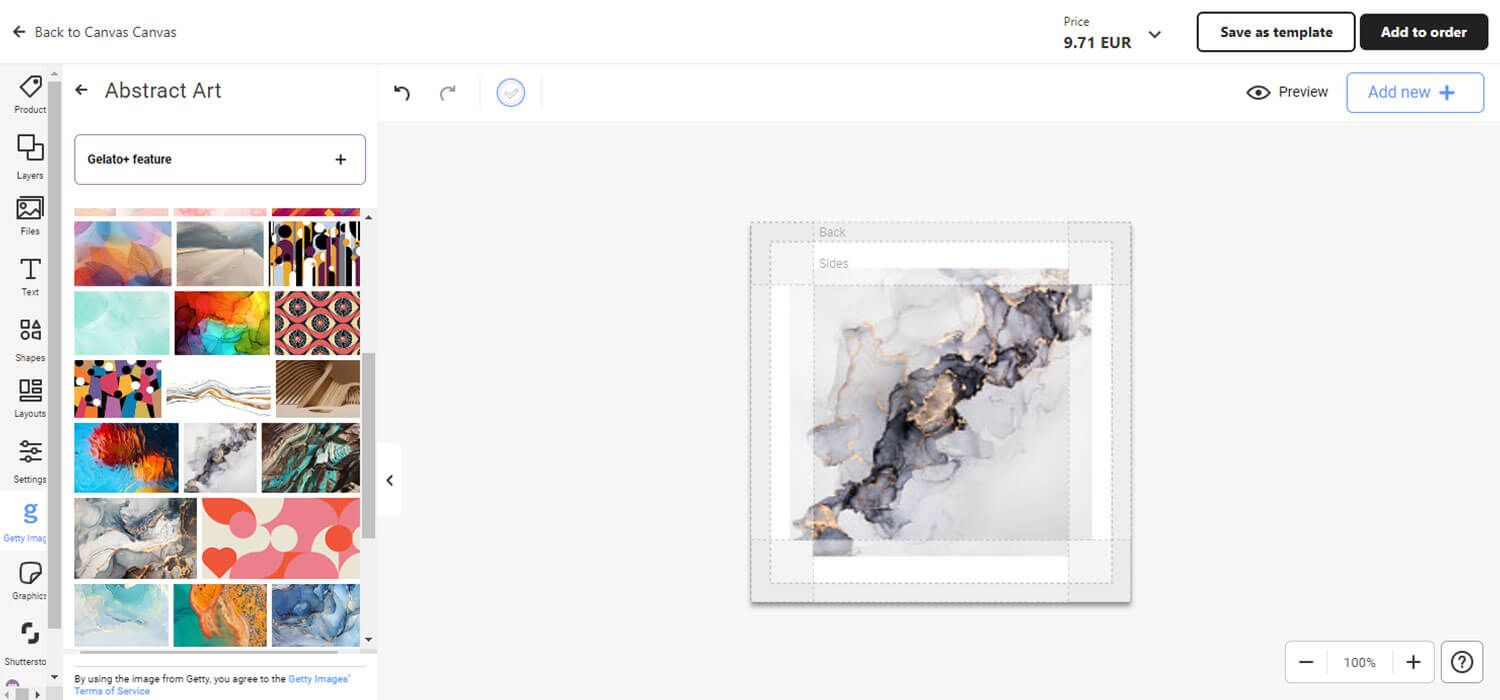Click the 9.71 EUR price value
Image resolution: width=1500 pixels, height=700 pixels.
click(1097, 43)
